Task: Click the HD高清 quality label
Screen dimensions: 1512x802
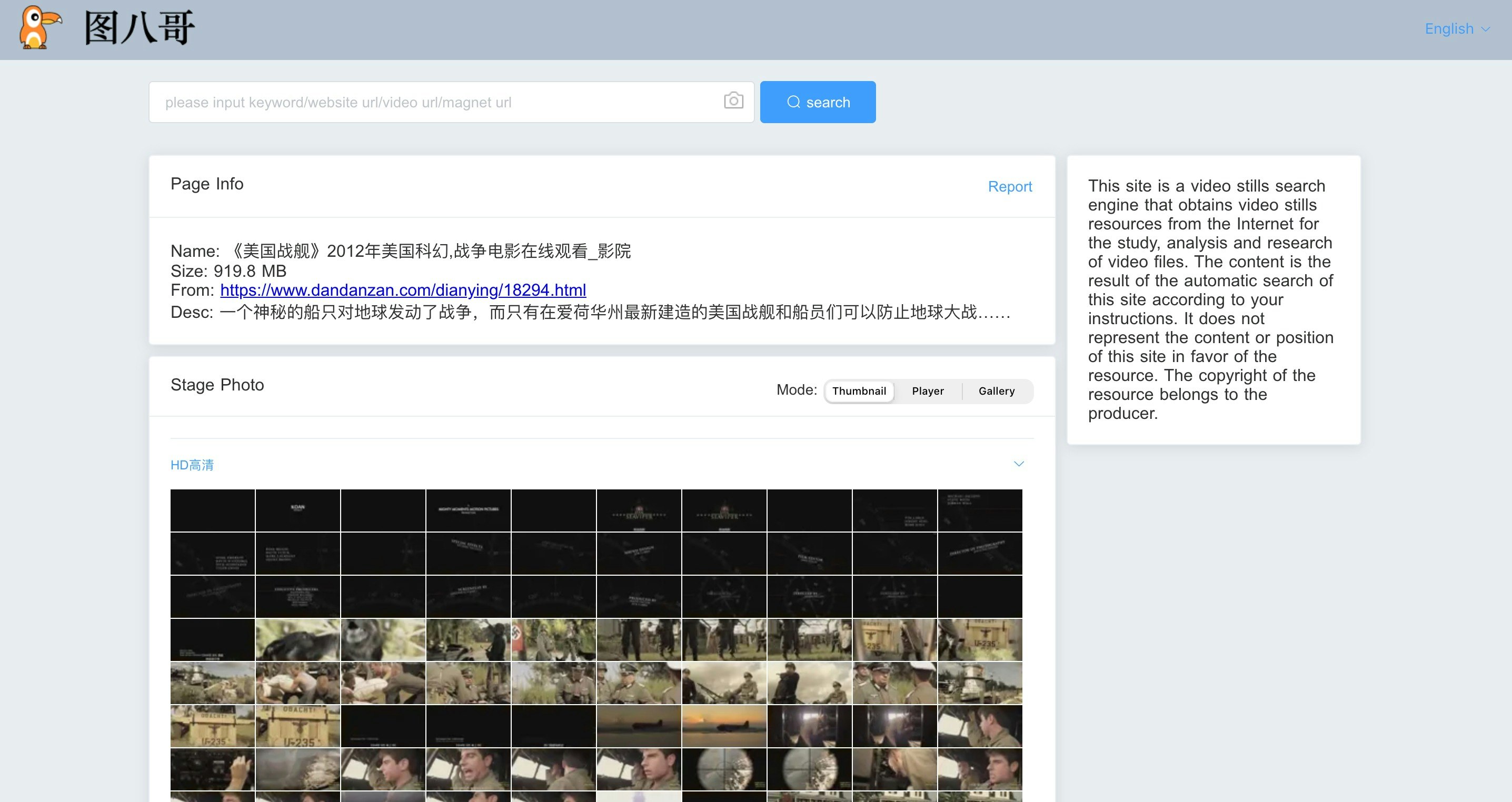Action: click(x=192, y=464)
